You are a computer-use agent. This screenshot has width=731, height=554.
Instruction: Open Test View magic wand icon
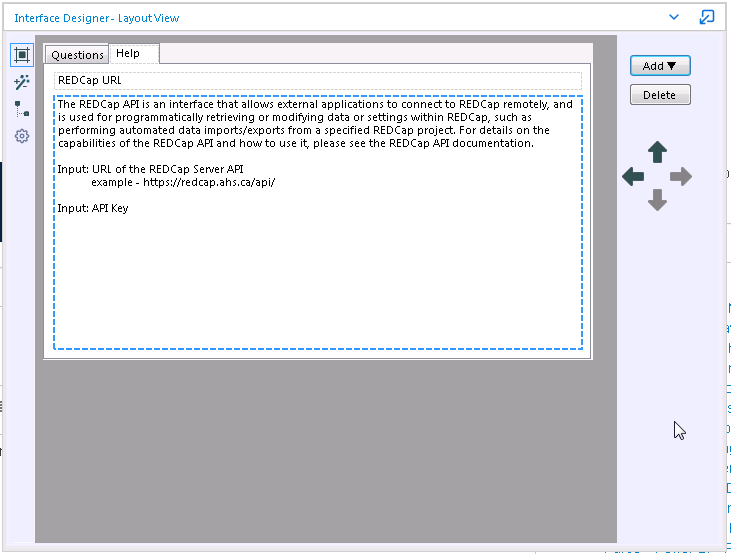[22, 83]
